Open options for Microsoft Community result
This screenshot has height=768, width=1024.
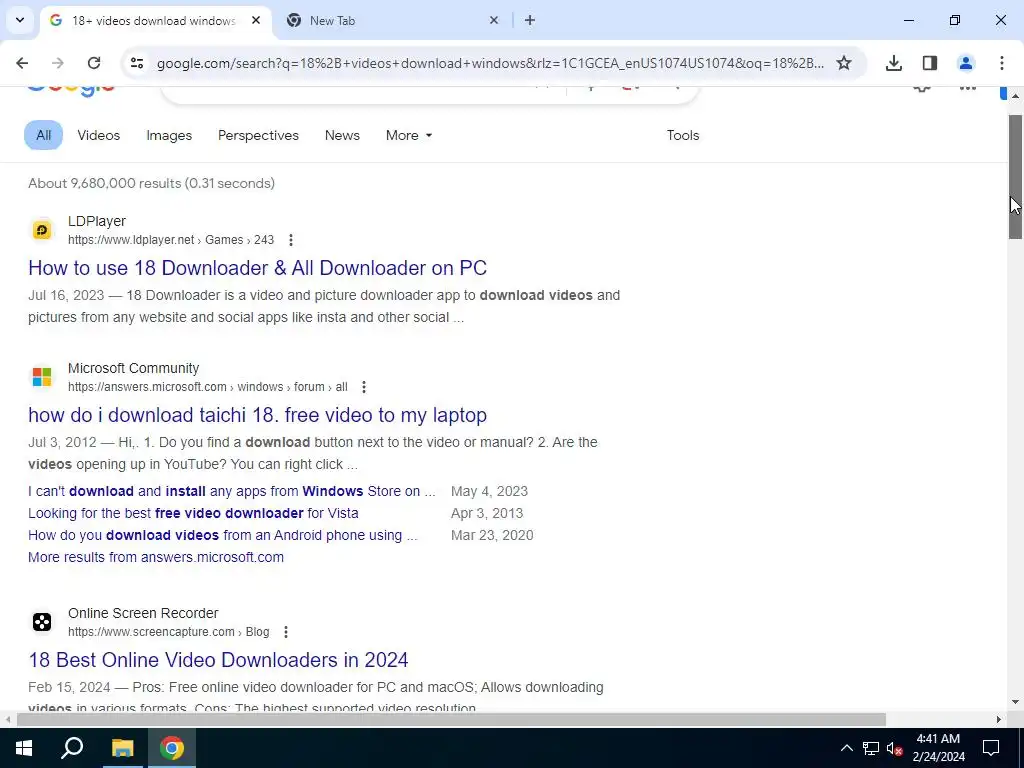pyautogui.click(x=364, y=387)
